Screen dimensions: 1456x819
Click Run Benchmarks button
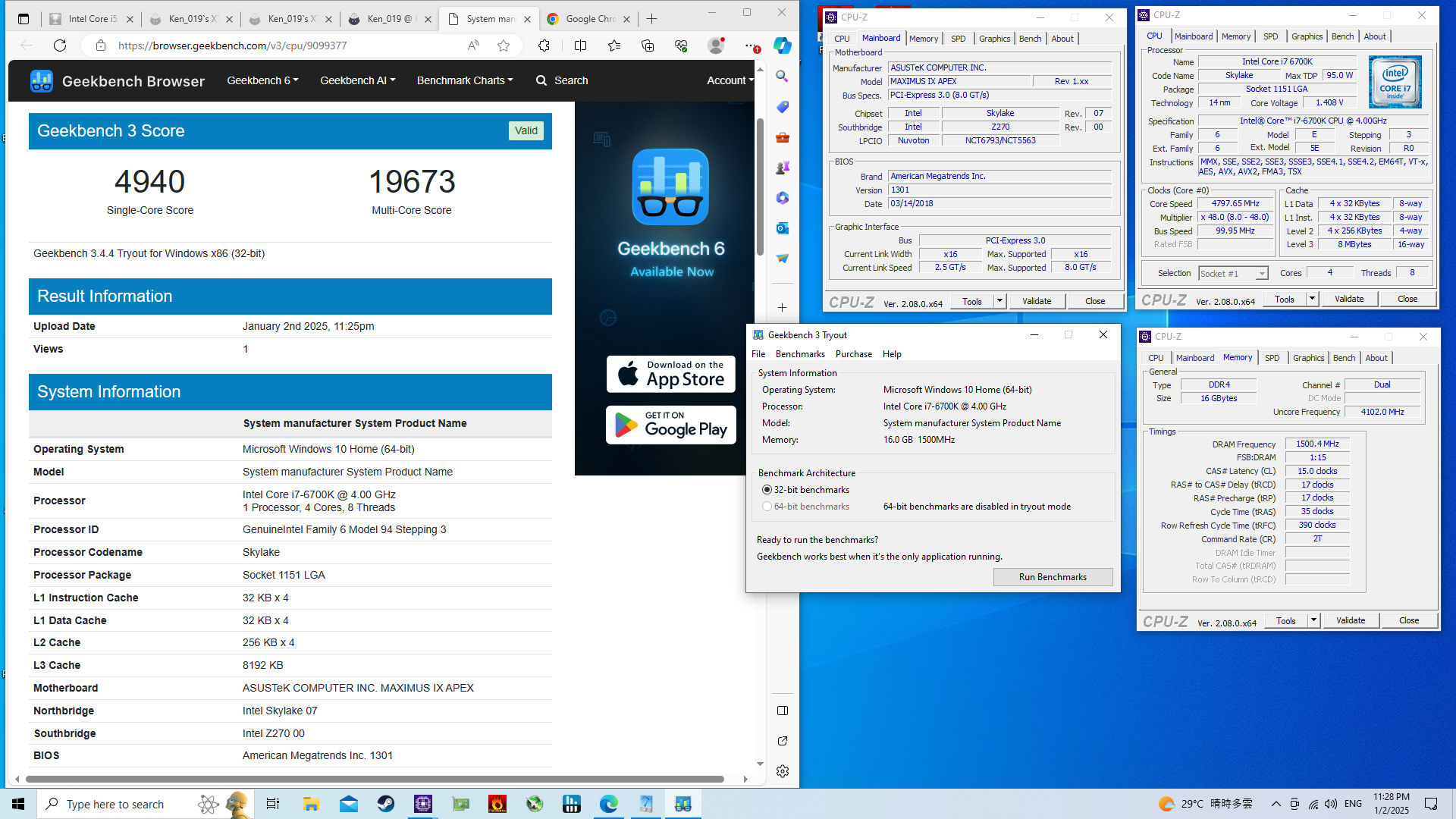[1053, 577]
